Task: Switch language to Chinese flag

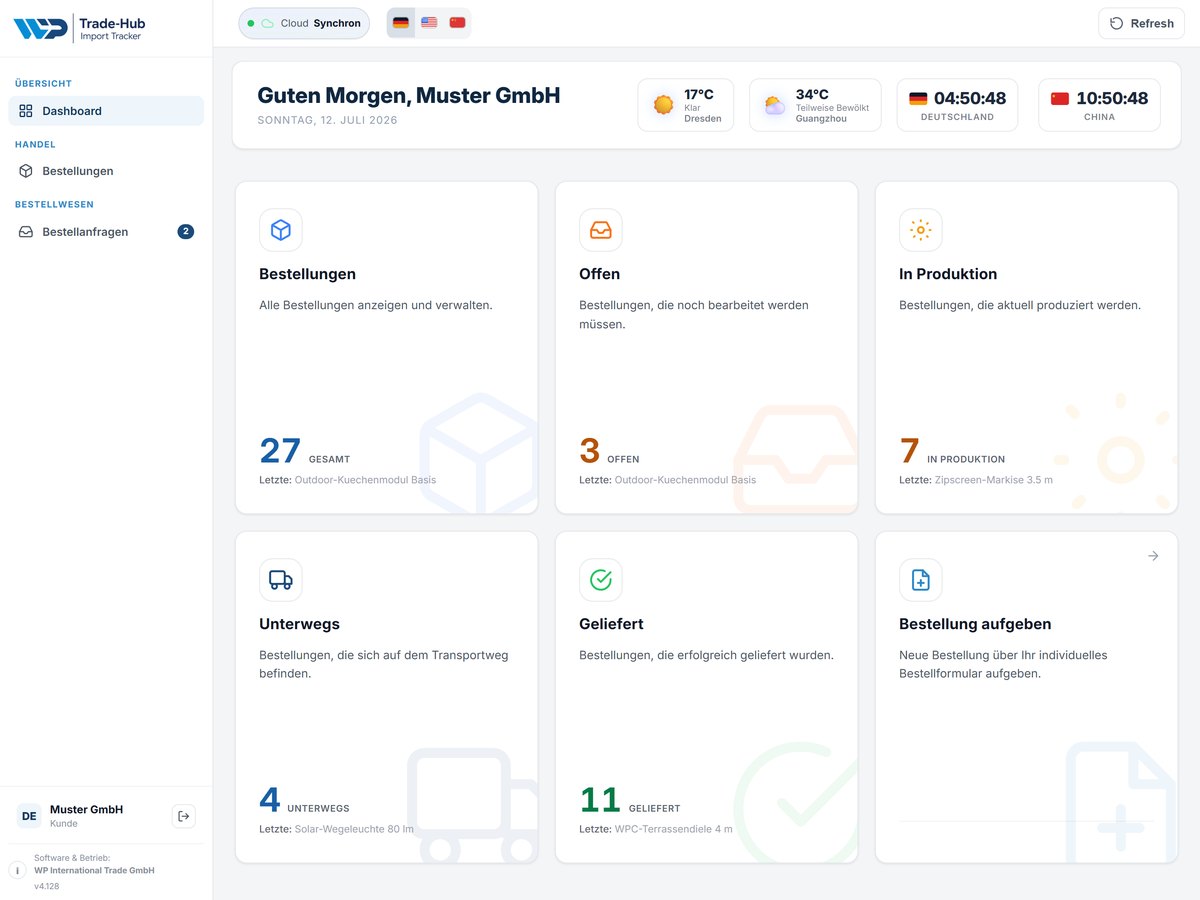Action: pyautogui.click(x=457, y=23)
